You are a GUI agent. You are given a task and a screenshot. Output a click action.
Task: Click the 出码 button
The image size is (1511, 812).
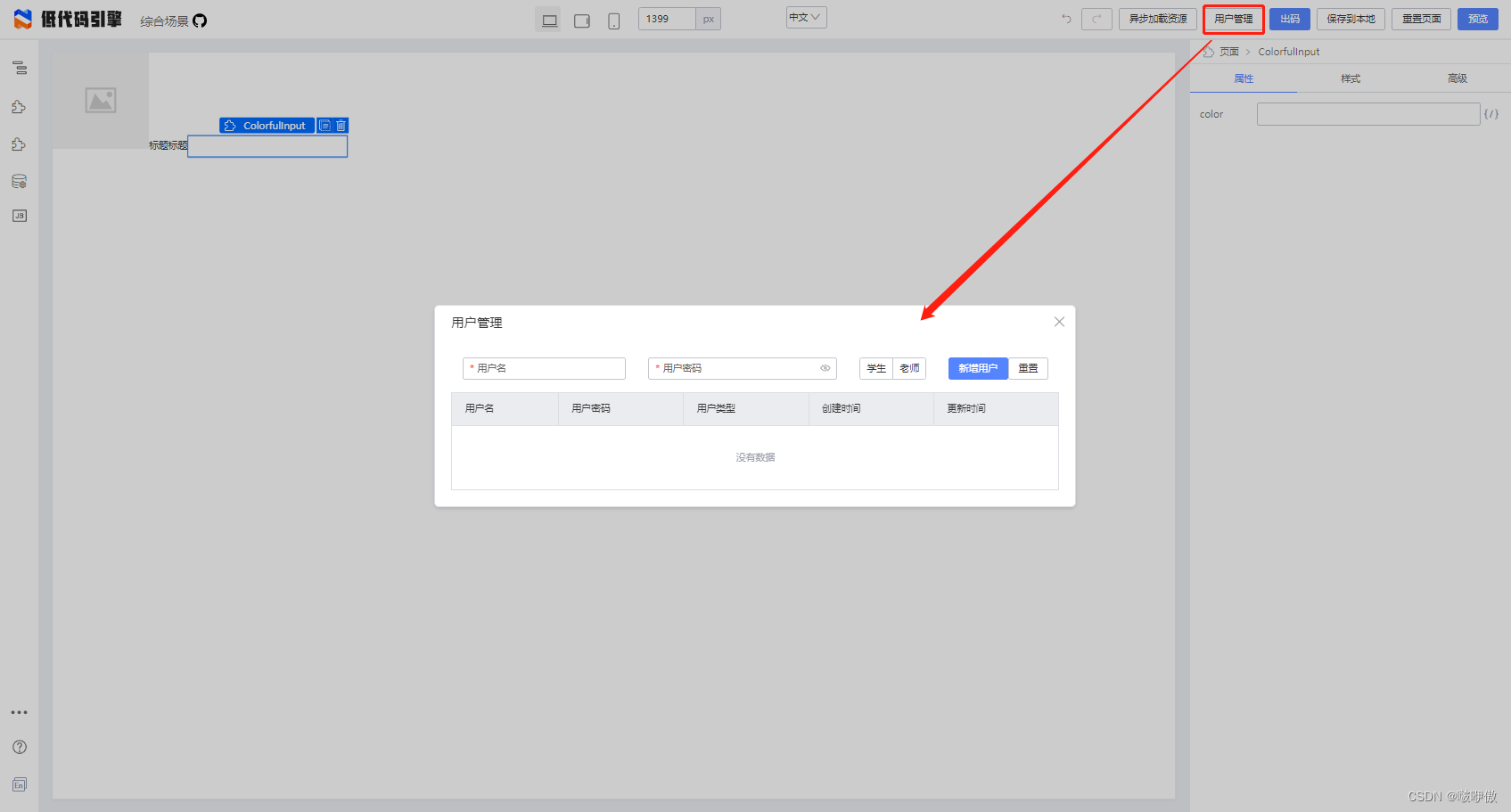coord(1290,19)
